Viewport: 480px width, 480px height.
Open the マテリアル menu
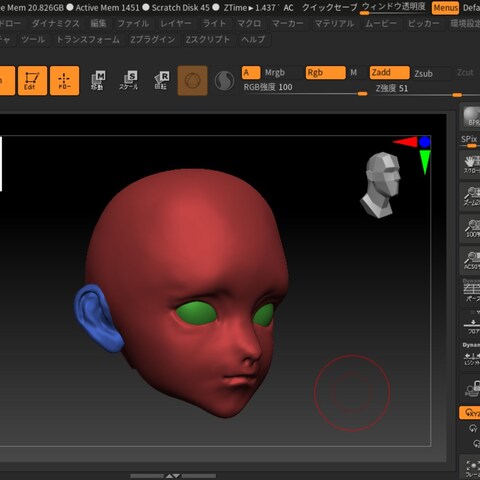(x=334, y=24)
